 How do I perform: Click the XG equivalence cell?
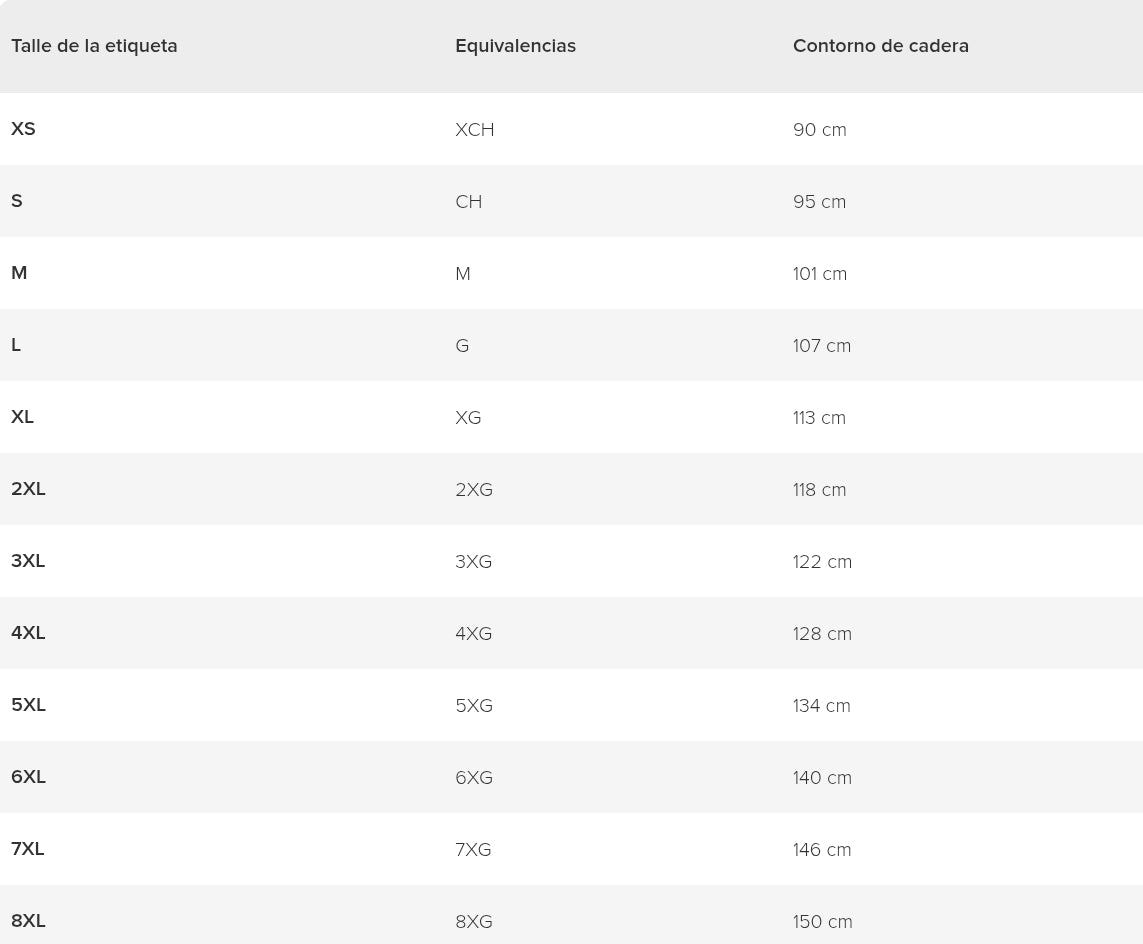click(468, 418)
